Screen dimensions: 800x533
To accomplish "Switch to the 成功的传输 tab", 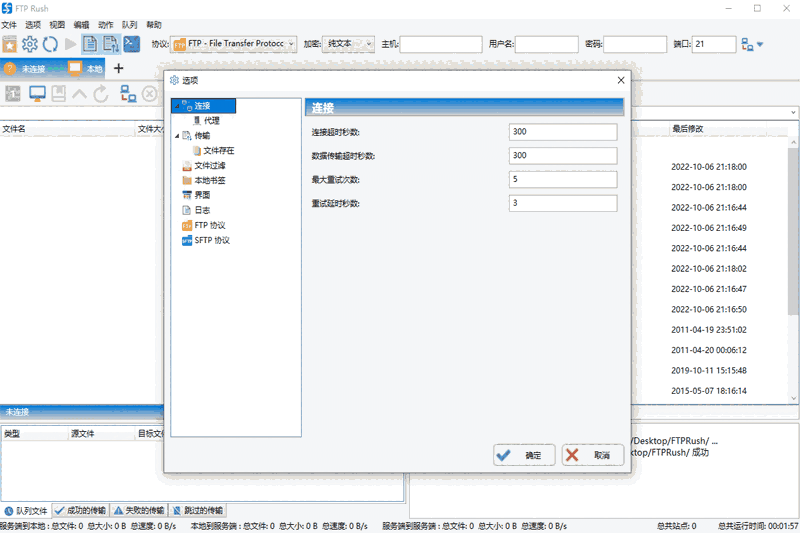I will click(81, 511).
